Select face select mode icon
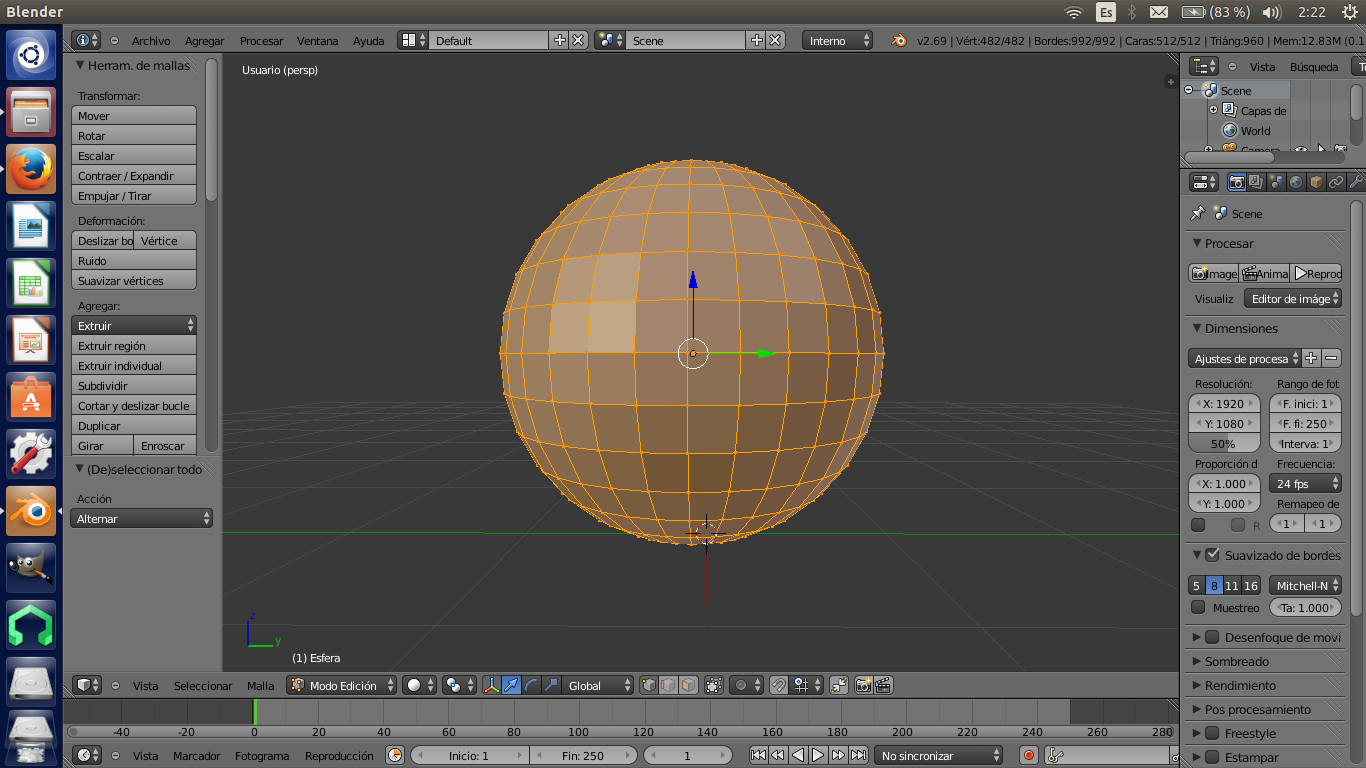The image size is (1366, 768). point(688,686)
